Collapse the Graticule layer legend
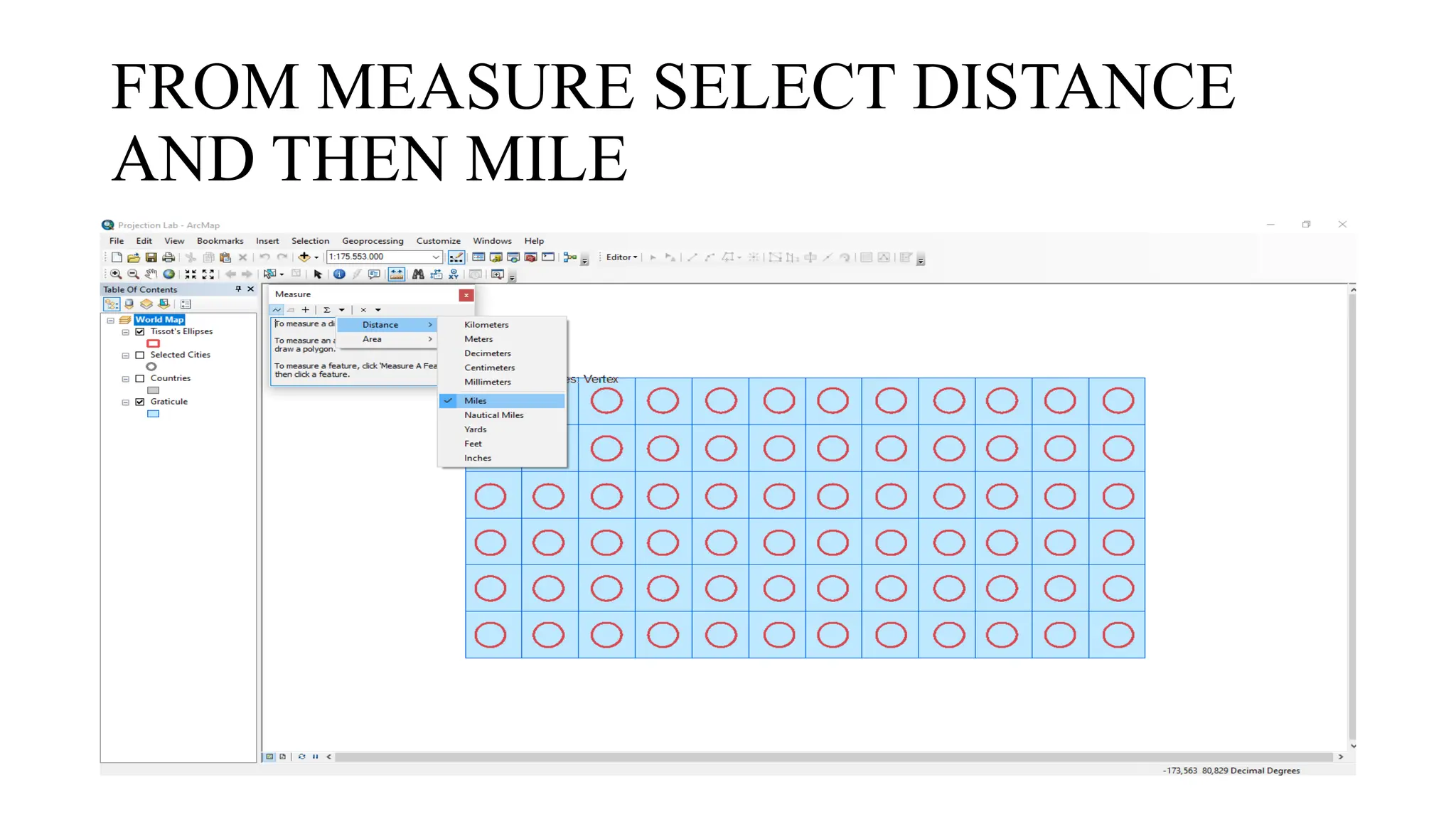 pos(126,402)
